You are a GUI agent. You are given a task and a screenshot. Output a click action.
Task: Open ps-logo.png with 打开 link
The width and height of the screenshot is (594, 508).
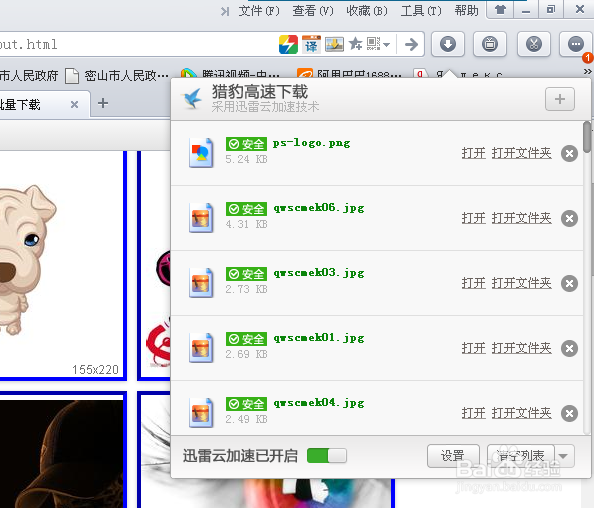pos(474,153)
